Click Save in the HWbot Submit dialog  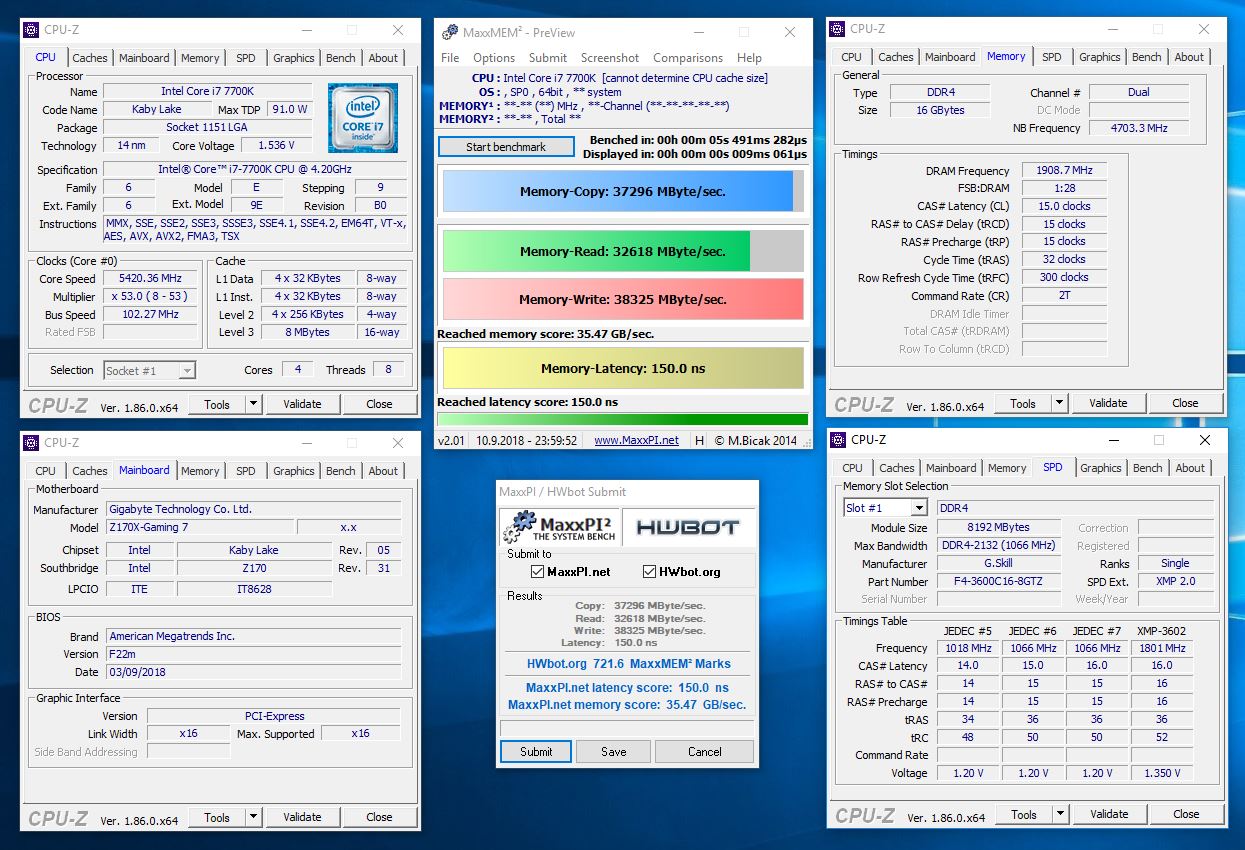pos(614,752)
